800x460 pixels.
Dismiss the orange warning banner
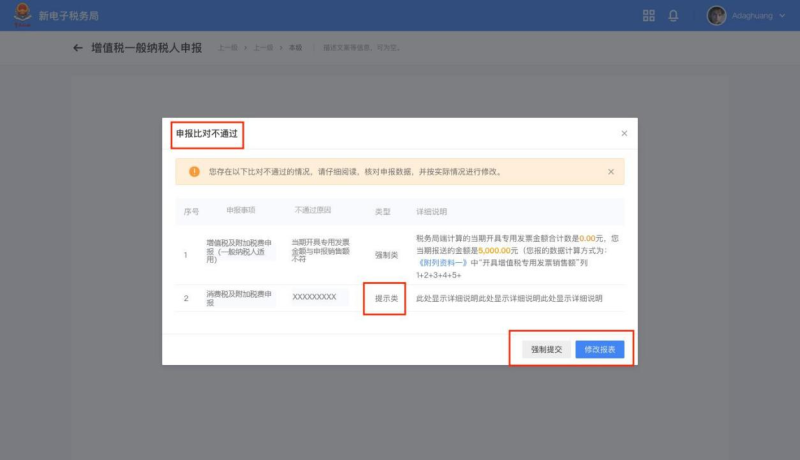coord(611,172)
